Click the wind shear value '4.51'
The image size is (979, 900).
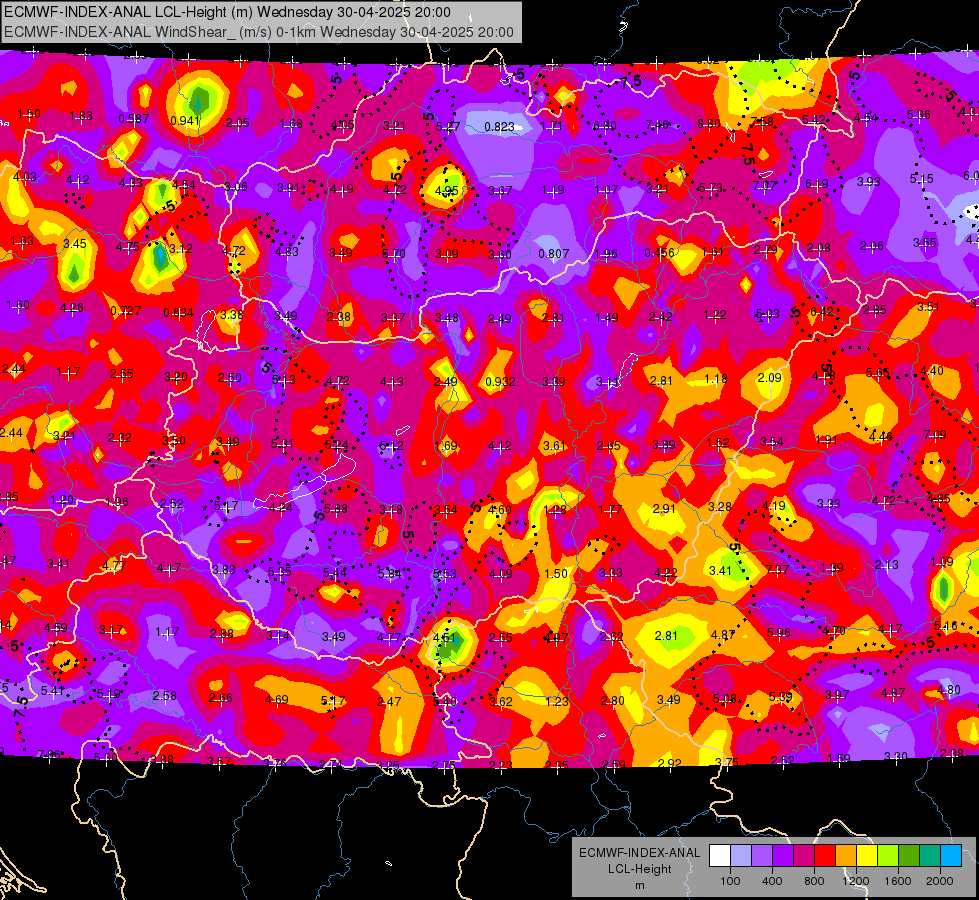(x=444, y=638)
